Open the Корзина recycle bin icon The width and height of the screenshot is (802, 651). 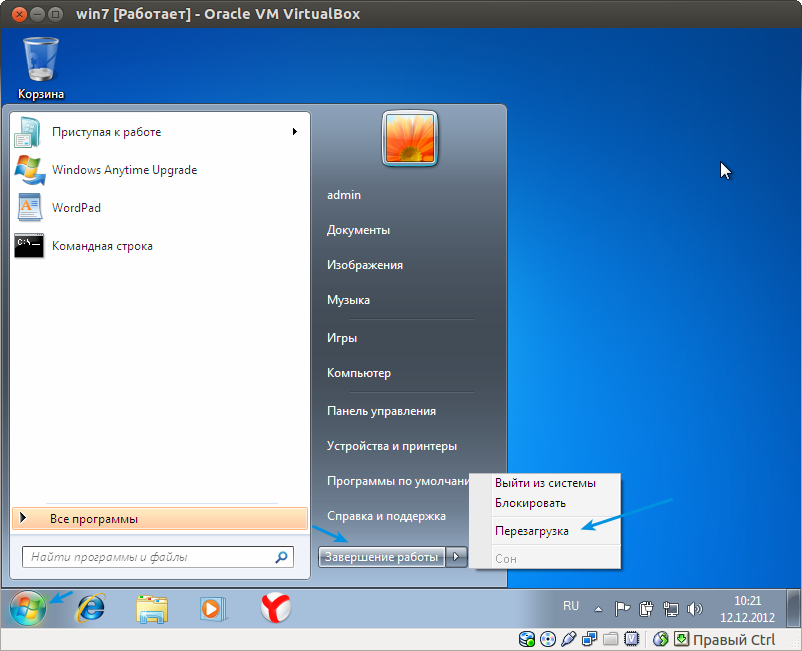point(41,69)
